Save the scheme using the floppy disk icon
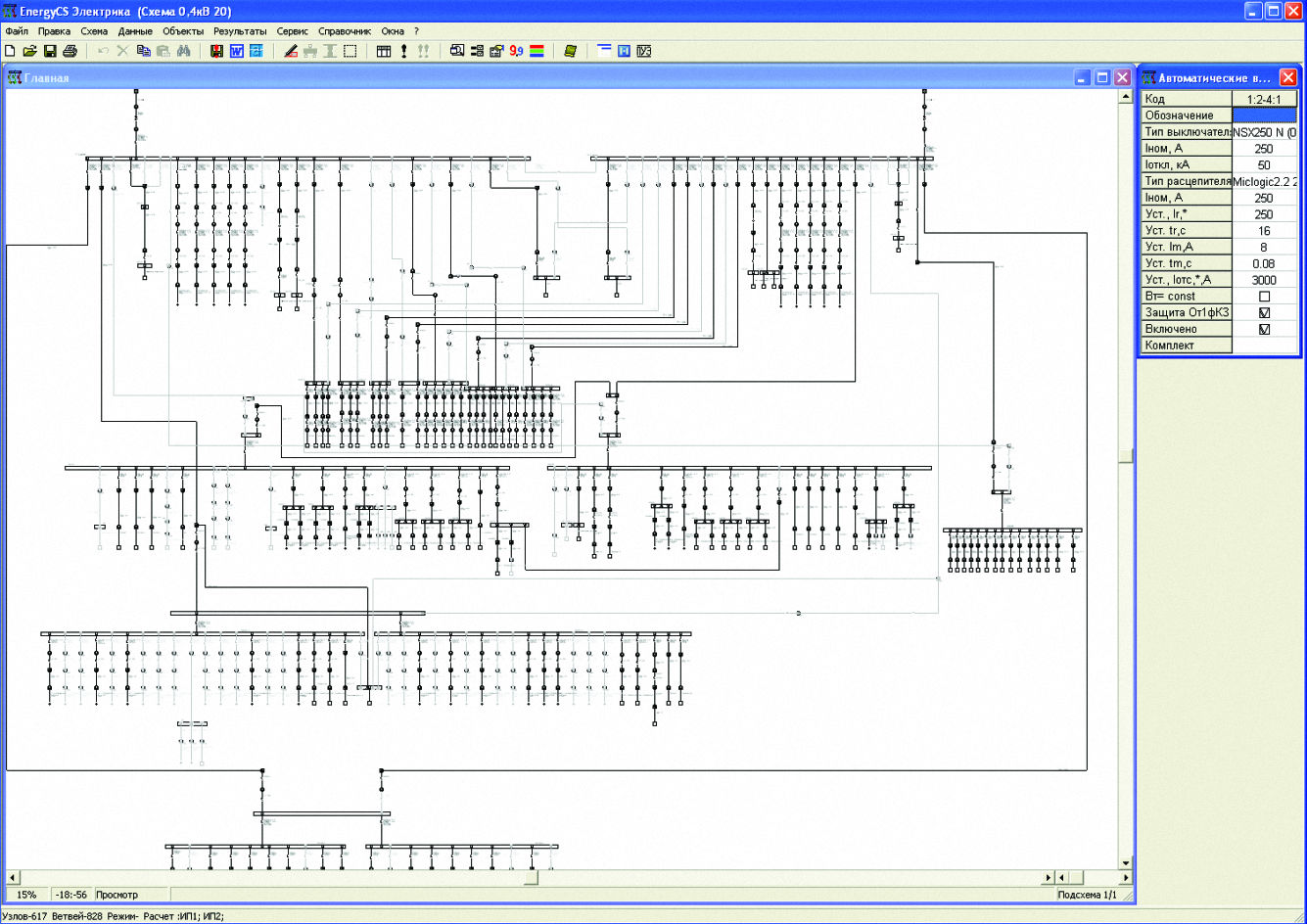 click(49, 51)
